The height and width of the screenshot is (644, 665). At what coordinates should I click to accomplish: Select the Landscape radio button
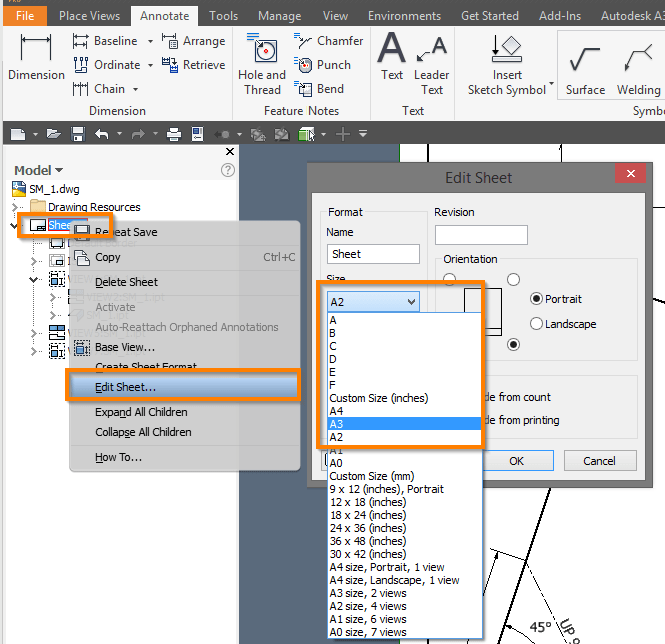[x=536, y=324]
